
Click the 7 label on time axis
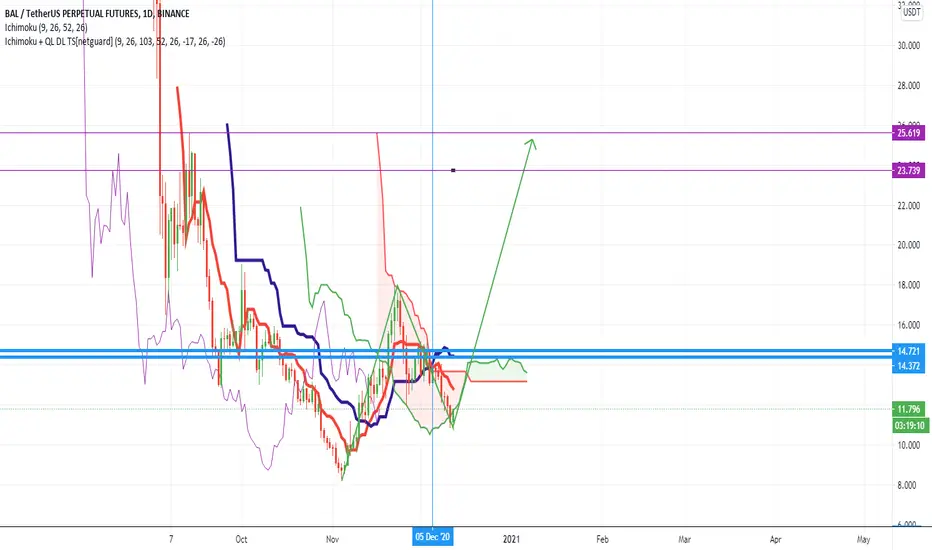point(171,539)
